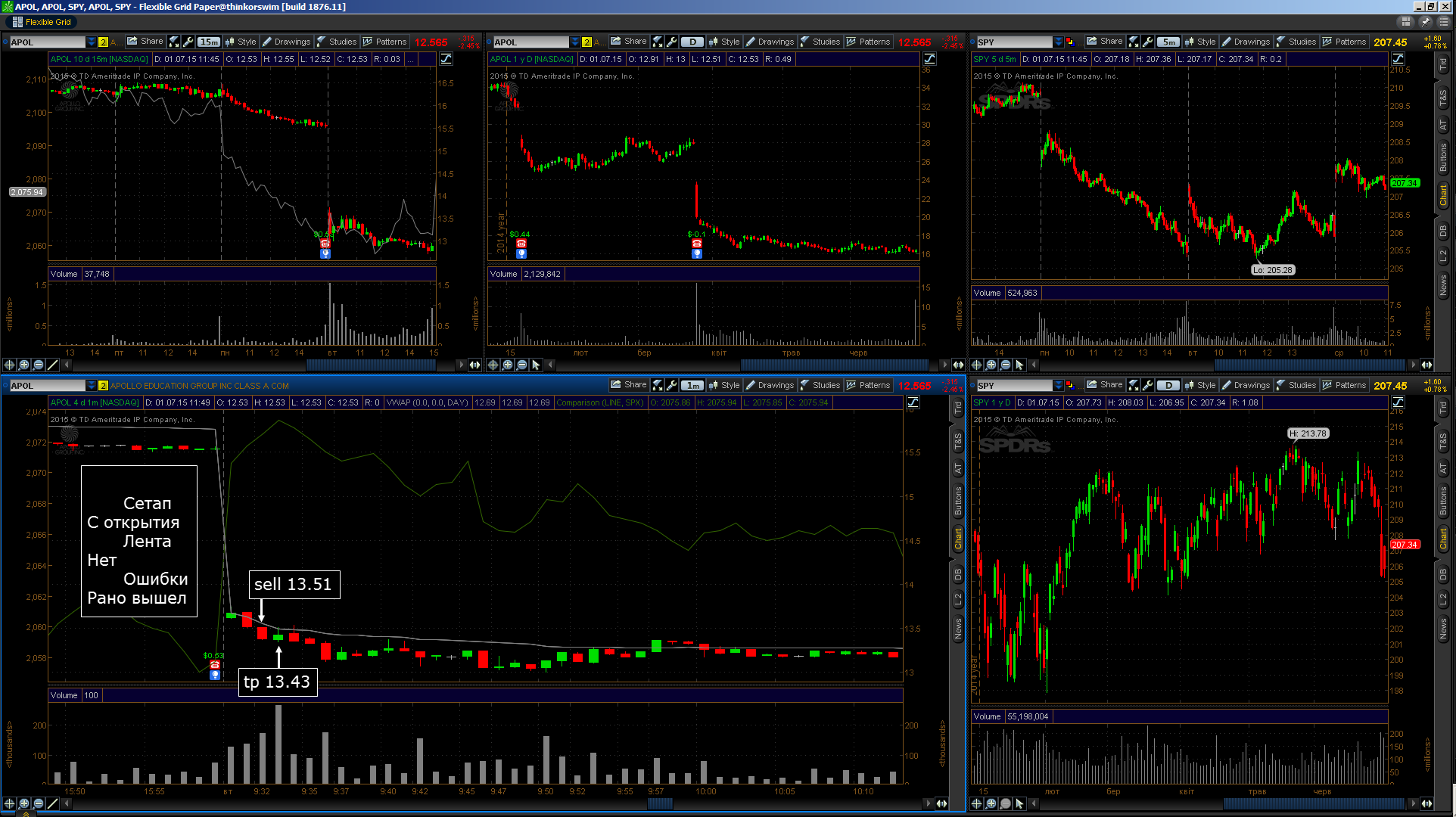Open AT sidebar tab in bottom-right SPY chart
Screen dimensions: 1456x817
pos(1443,468)
